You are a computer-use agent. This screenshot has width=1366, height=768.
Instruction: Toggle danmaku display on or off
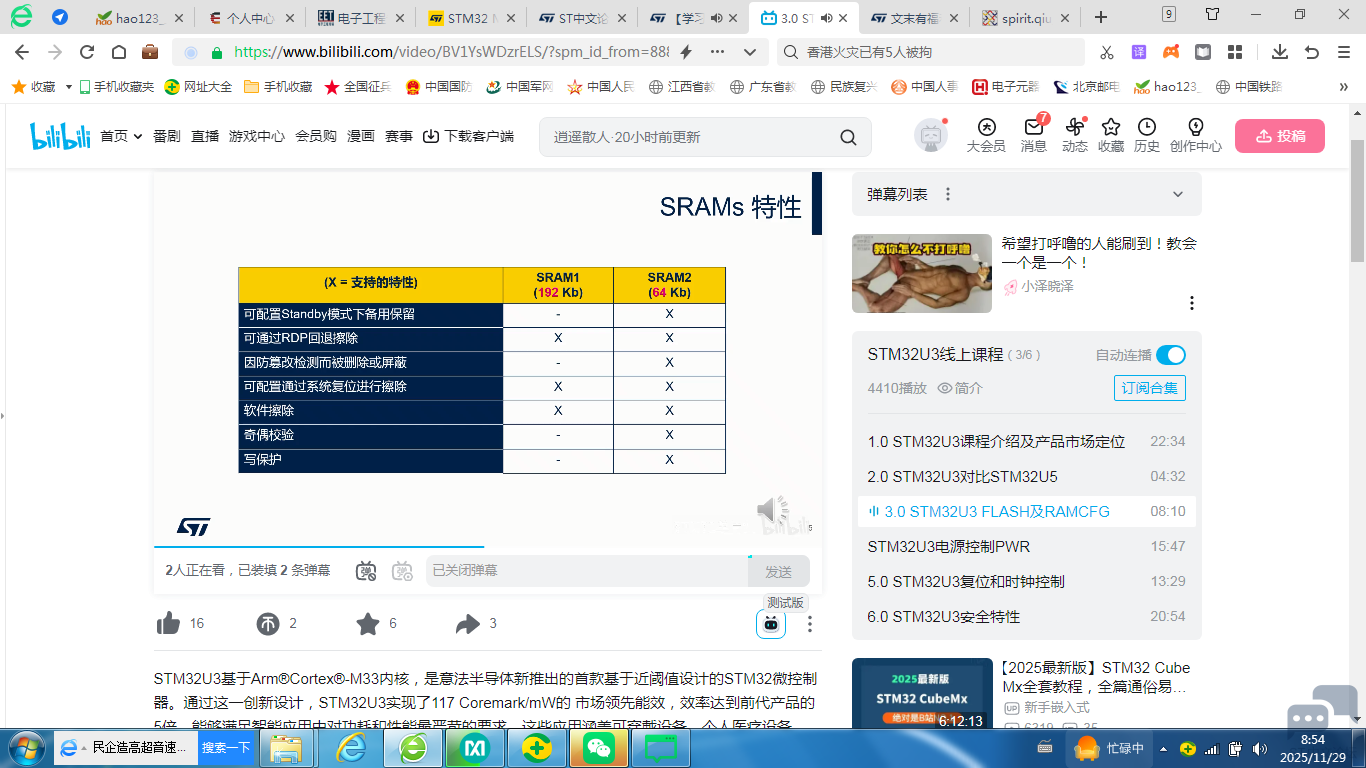point(367,571)
